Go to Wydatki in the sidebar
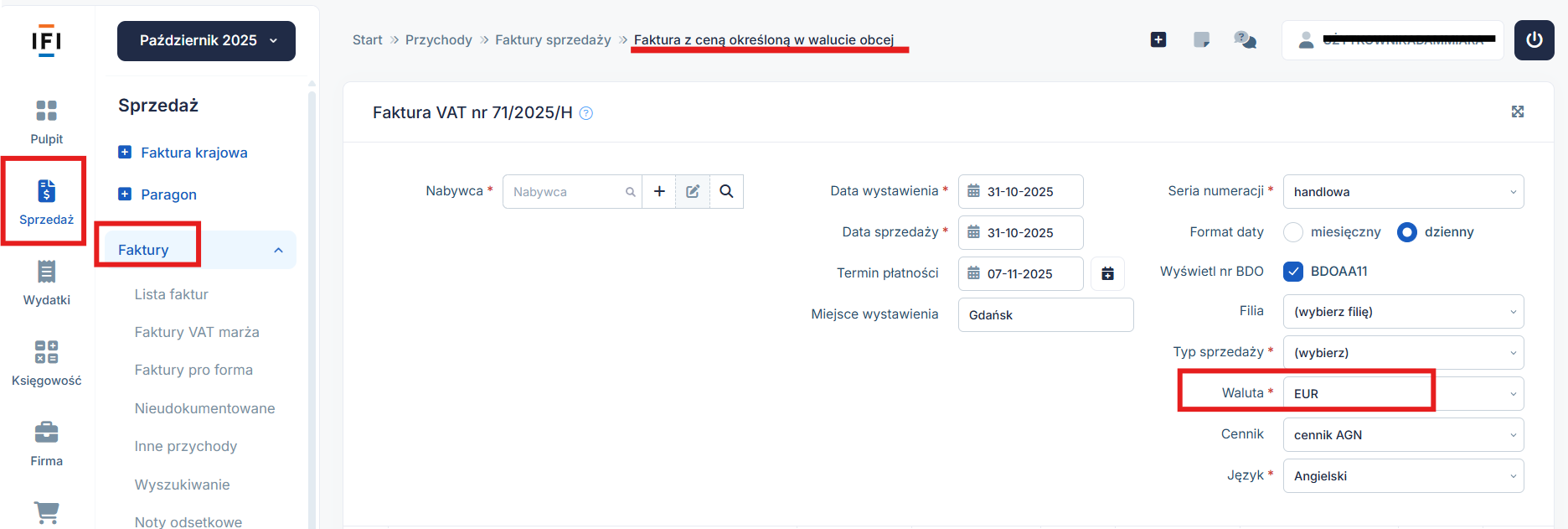 47,283
